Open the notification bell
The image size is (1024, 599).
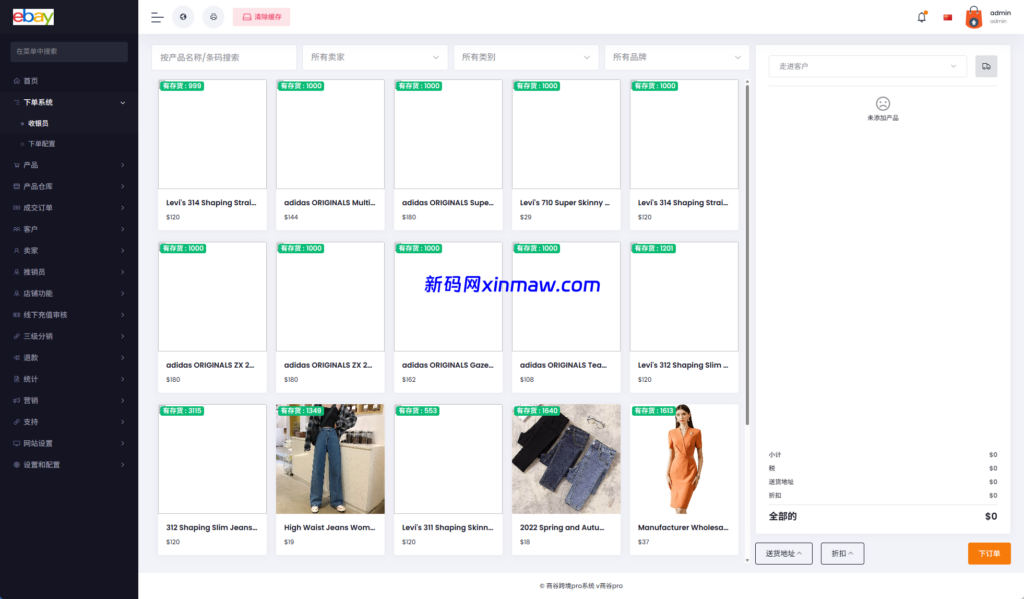tap(921, 17)
